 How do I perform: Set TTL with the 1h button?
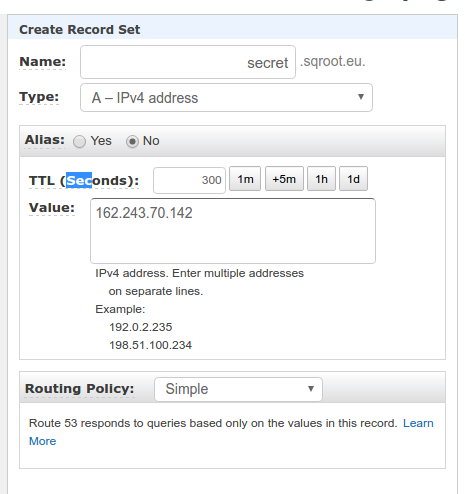pyautogui.click(x=321, y=179)
